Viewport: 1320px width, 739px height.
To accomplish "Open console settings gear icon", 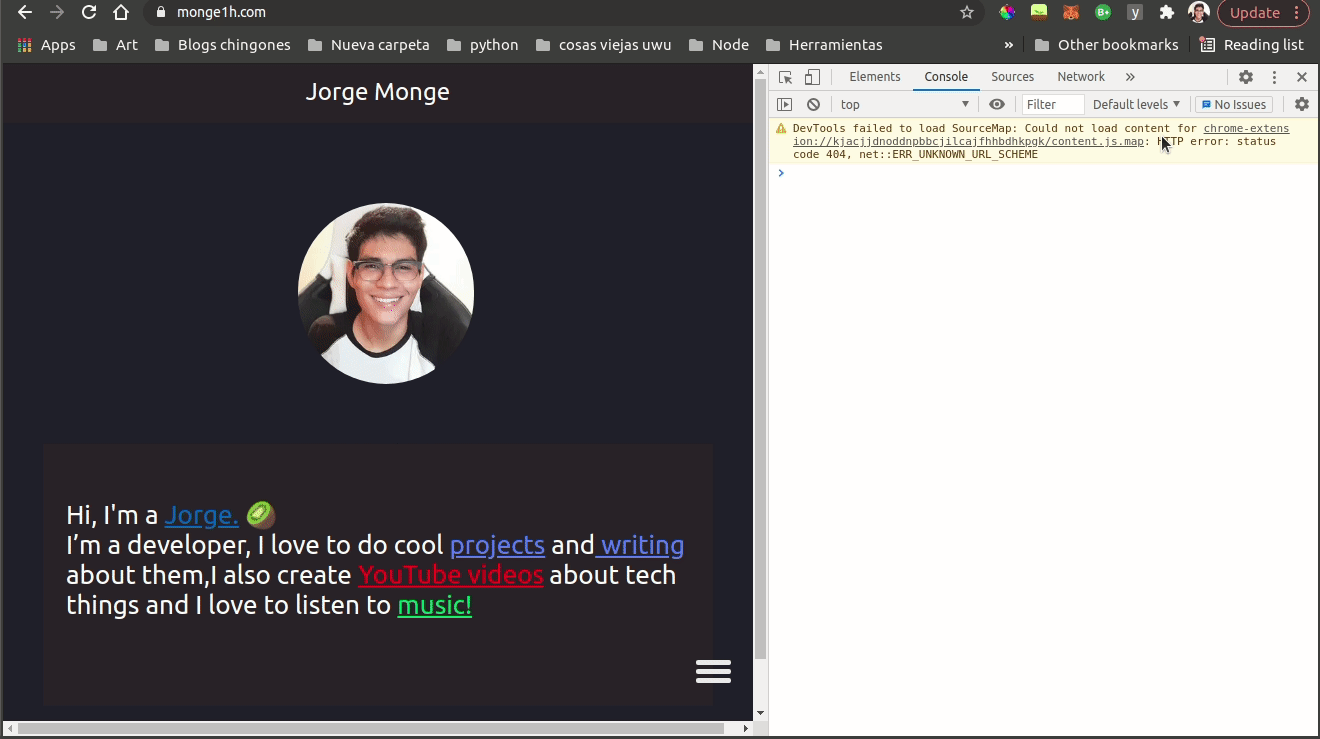I will (1302, 104).
